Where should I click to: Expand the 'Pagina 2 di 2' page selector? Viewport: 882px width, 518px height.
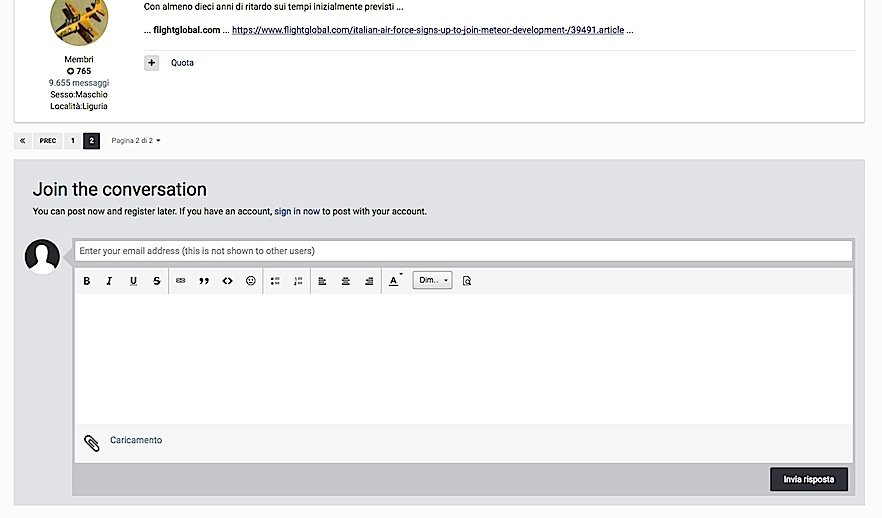click(135, 141)
